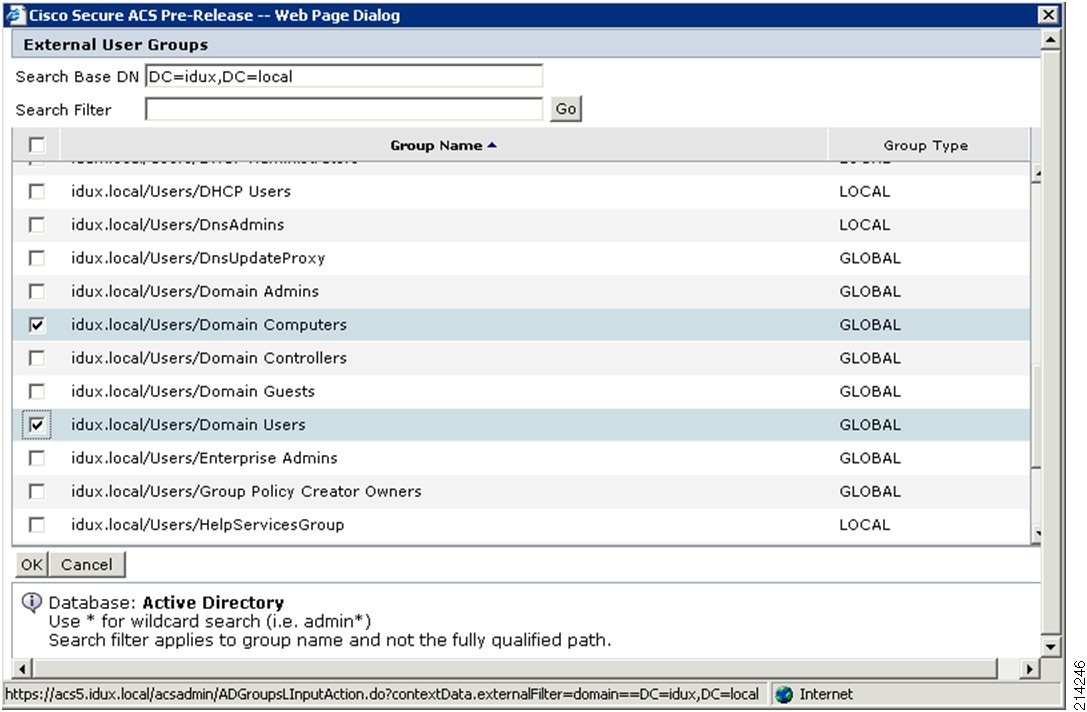Click the GLOBAL type cell for Enterprise Admins

point(870,458)
